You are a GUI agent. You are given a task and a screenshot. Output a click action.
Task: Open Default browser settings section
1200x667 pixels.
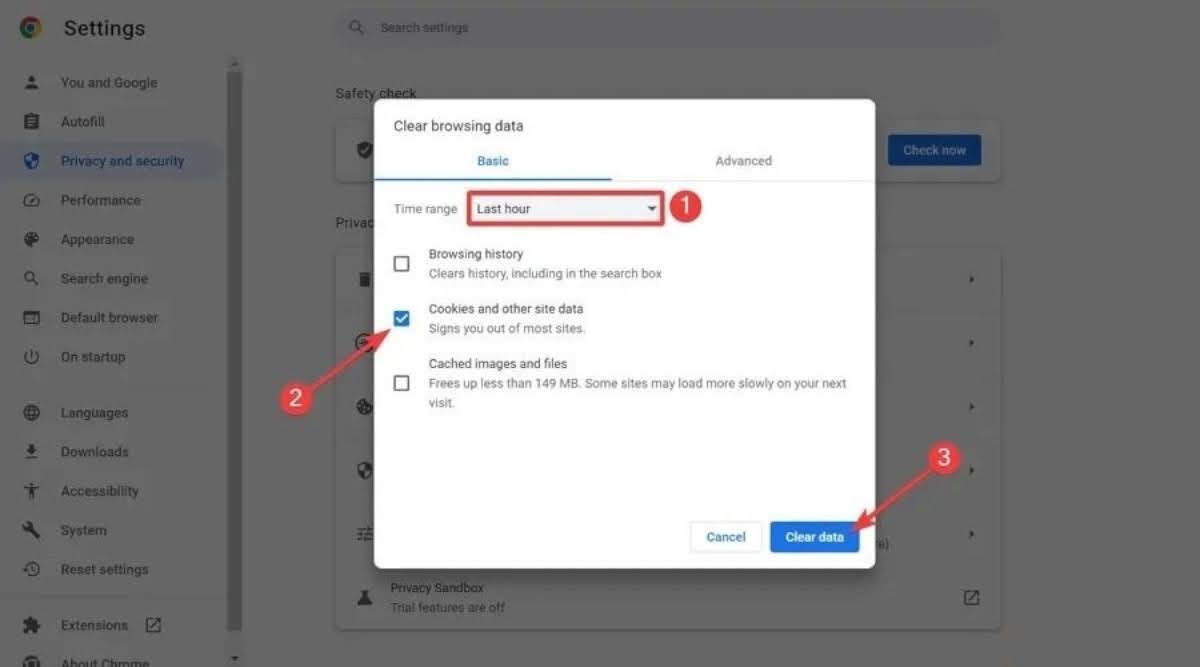pos(109,317)
